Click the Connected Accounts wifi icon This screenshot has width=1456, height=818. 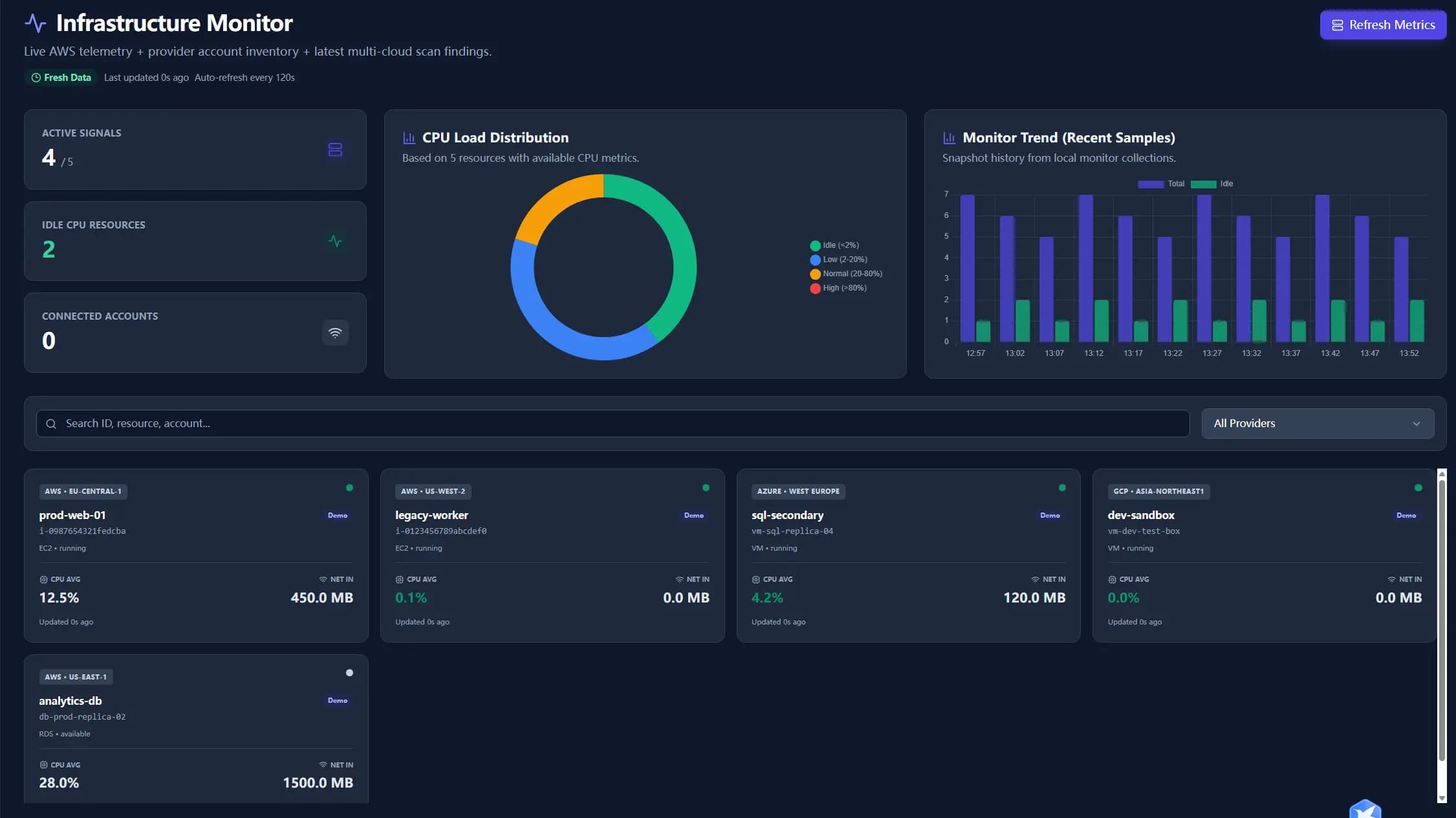pyautogui.click(x=334, y=333)
